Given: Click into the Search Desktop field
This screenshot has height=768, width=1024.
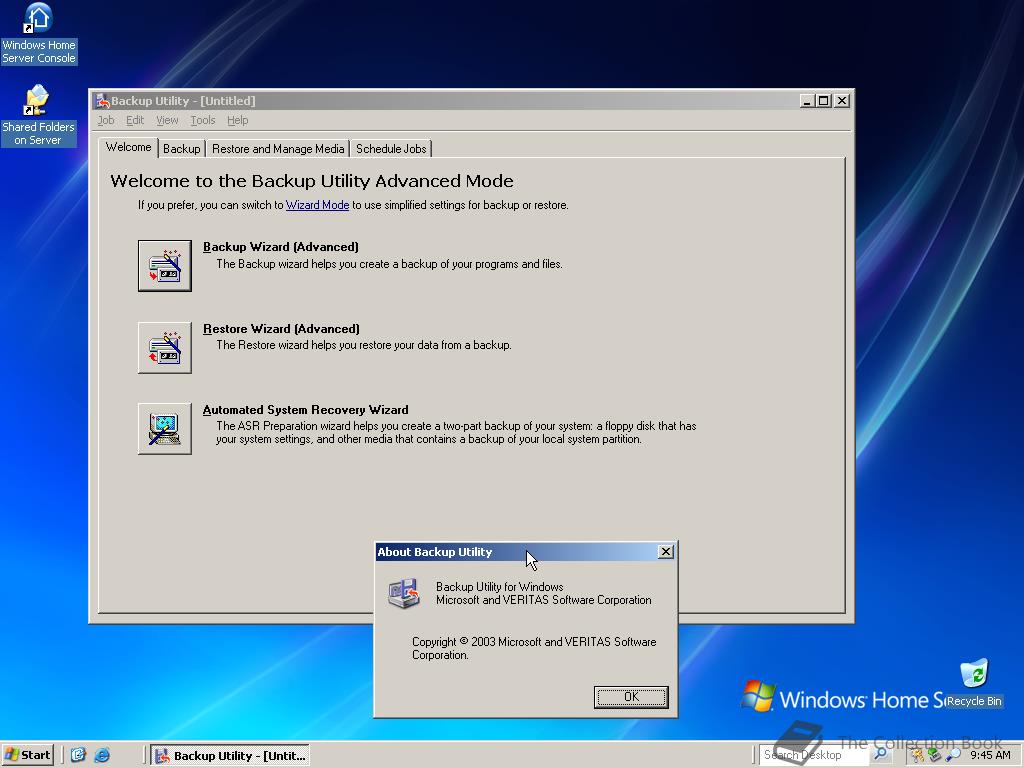Looking at the screenshot, I should point(814,755).
